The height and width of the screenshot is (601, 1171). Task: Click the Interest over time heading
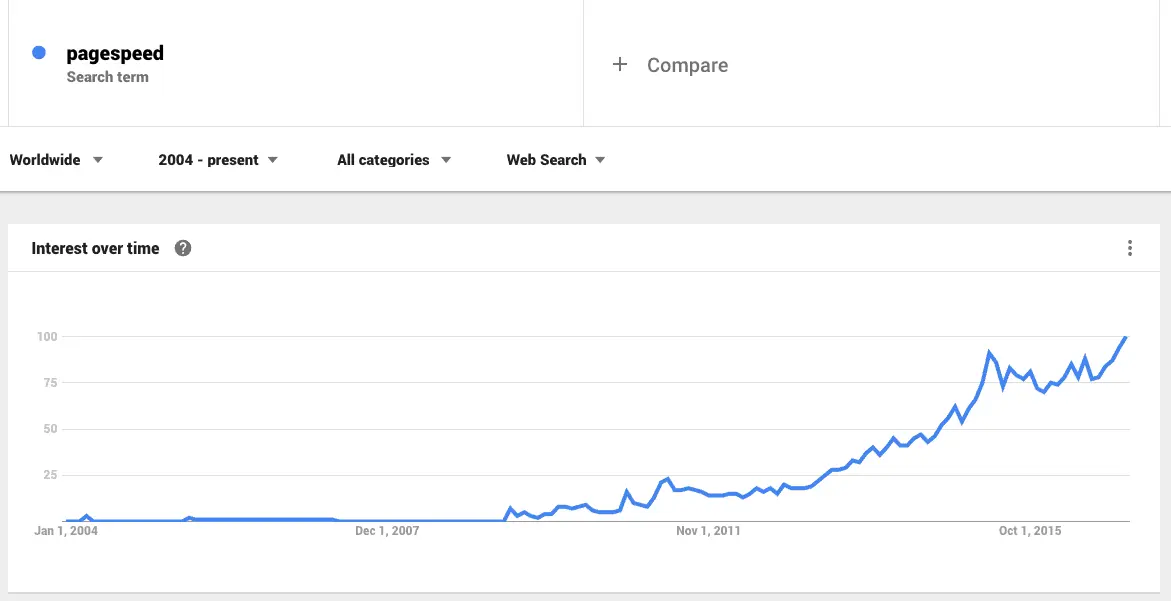coord(96,249)
